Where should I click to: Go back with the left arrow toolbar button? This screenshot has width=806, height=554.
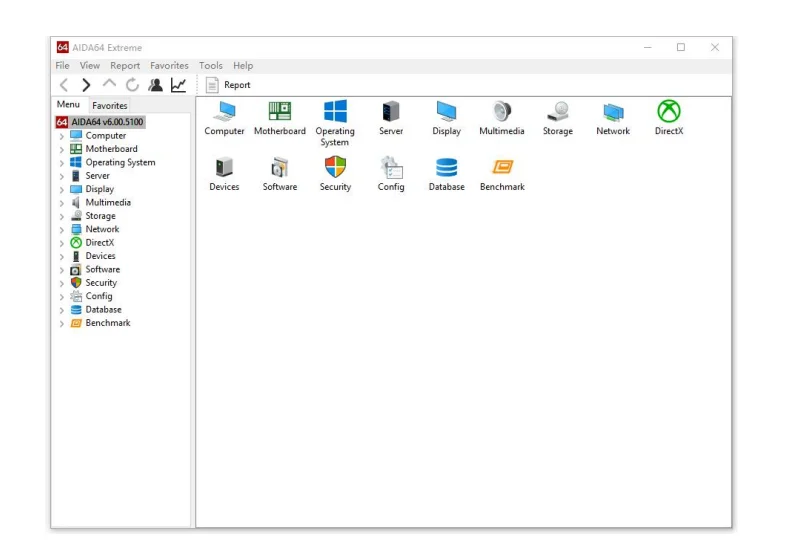point(64,85)
